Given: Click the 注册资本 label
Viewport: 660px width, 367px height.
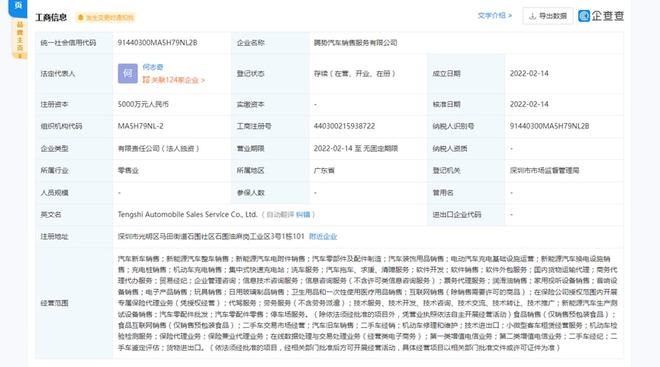Looking at the screenshot, I should pos(54,104).
